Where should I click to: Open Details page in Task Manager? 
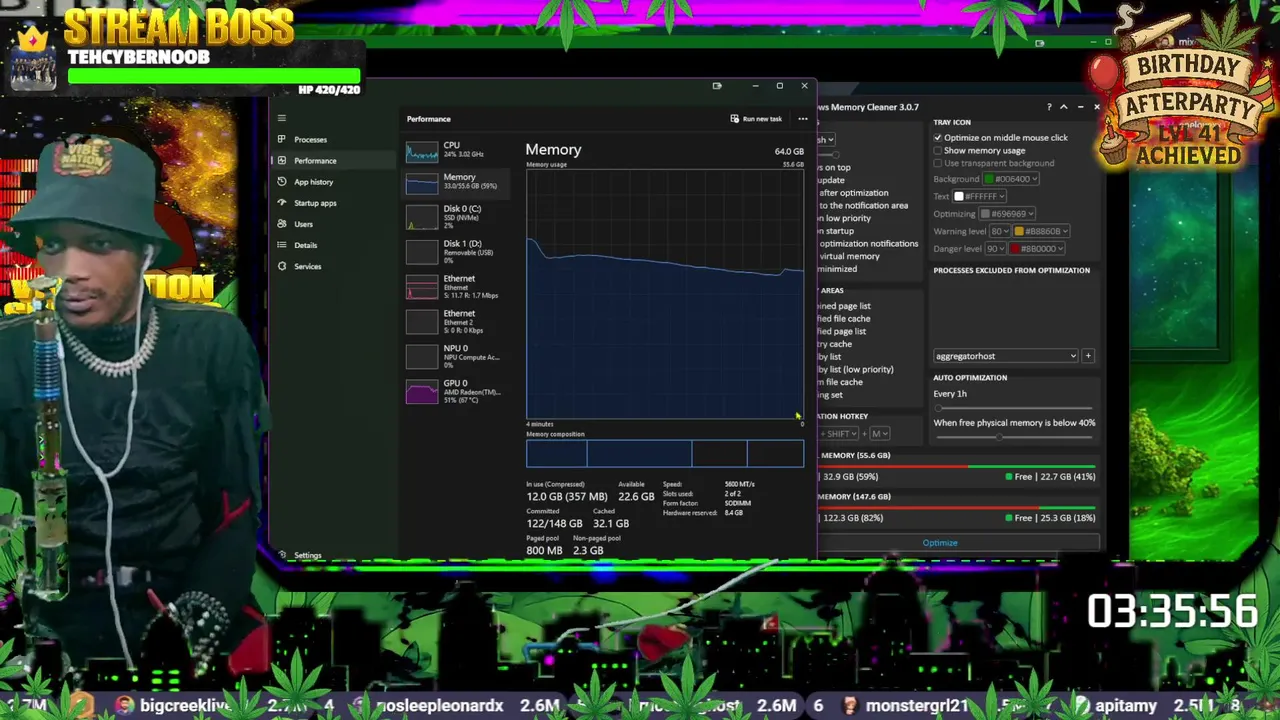tap(333, 245)
